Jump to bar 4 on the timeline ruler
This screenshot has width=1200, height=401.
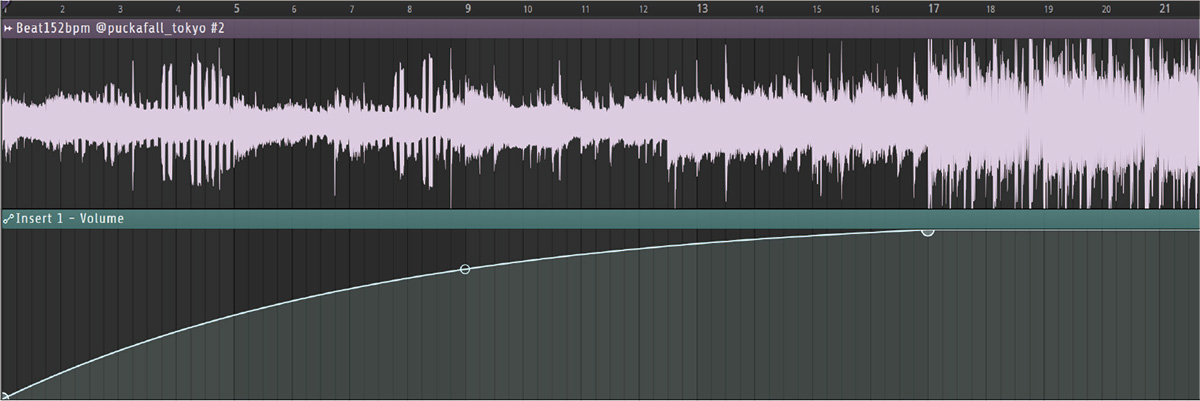pyautogui.click(x=178, y=9)
